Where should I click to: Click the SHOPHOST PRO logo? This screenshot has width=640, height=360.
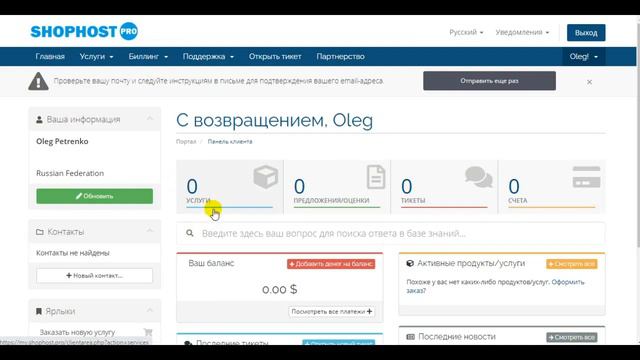[x=84, y=31]
